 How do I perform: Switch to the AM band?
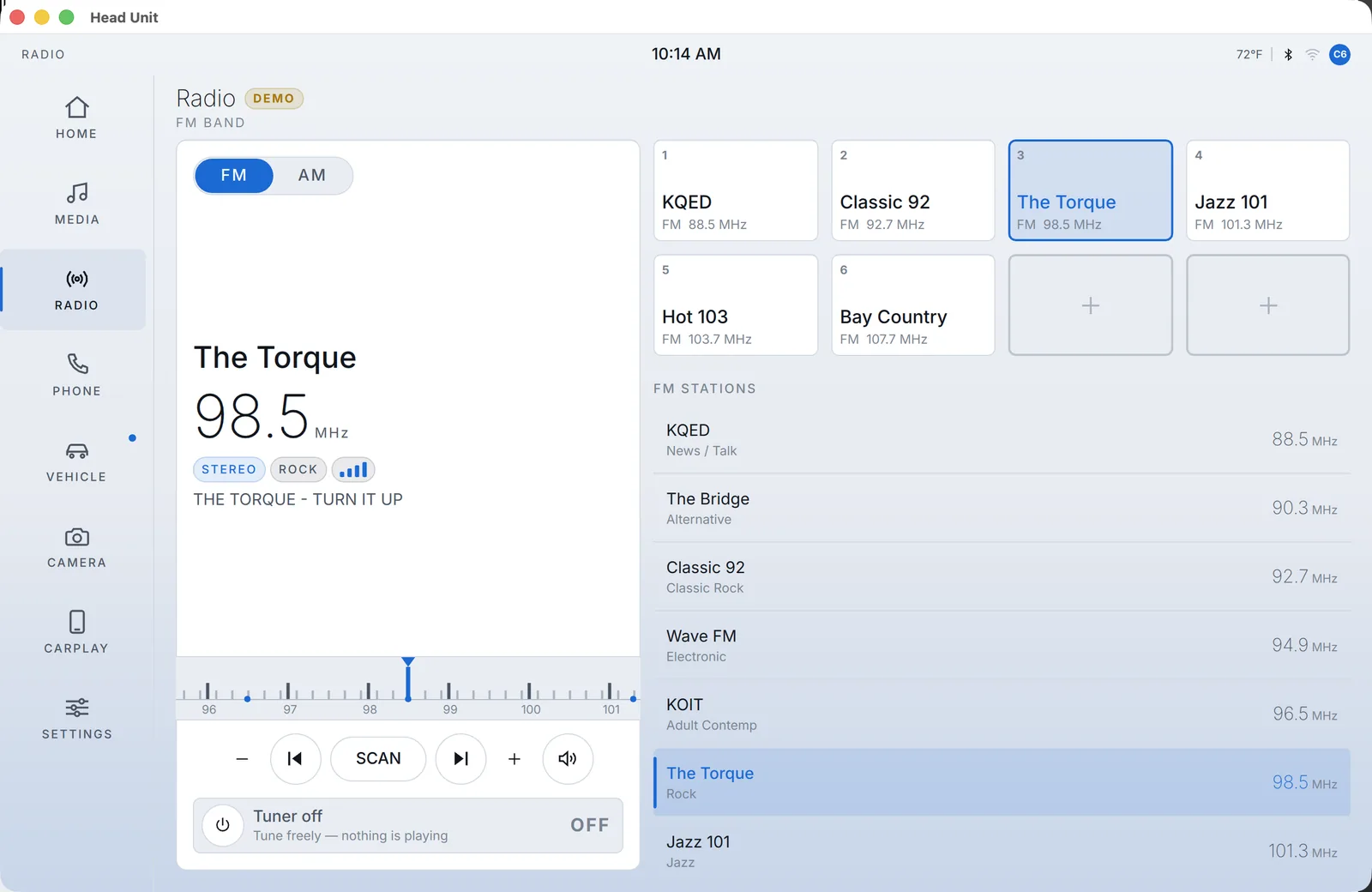(312, 175)
